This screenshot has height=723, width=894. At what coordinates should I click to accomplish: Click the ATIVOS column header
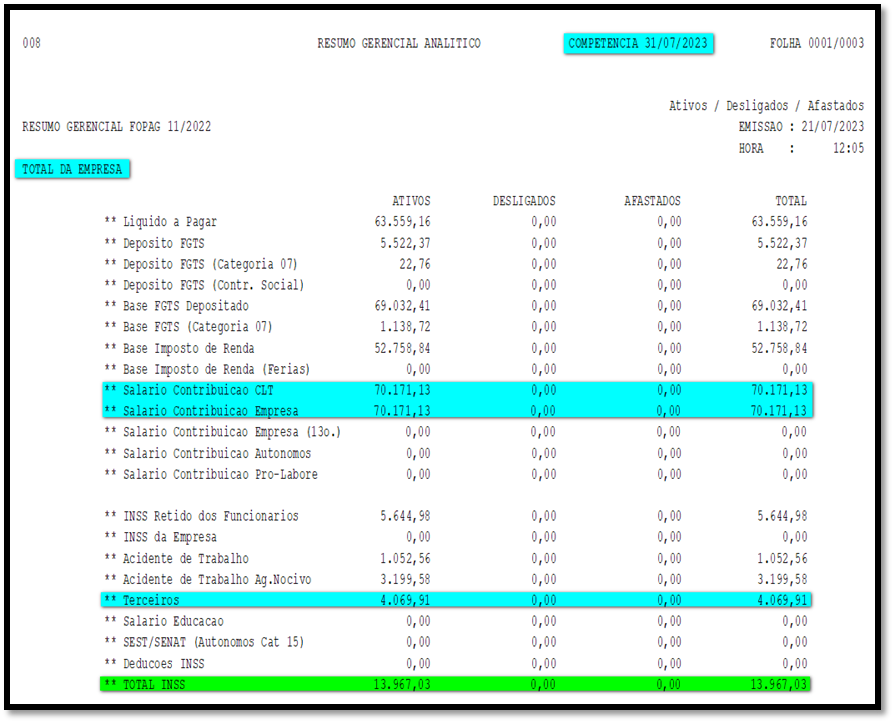[411, 201]
